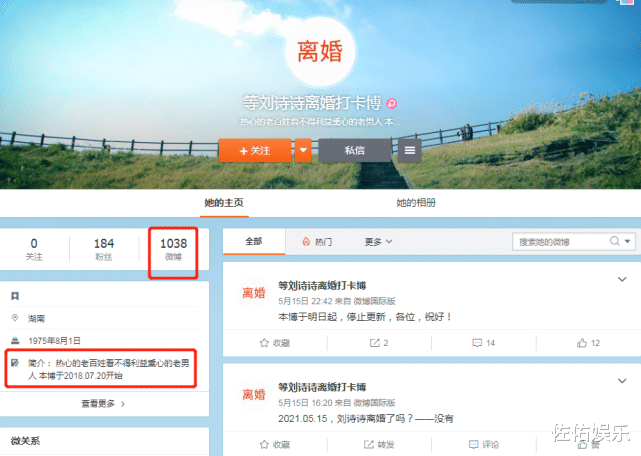This screenshot has height=456, width=641.
Task: Click the orange 关注 follow button
Action: (255, 151)
